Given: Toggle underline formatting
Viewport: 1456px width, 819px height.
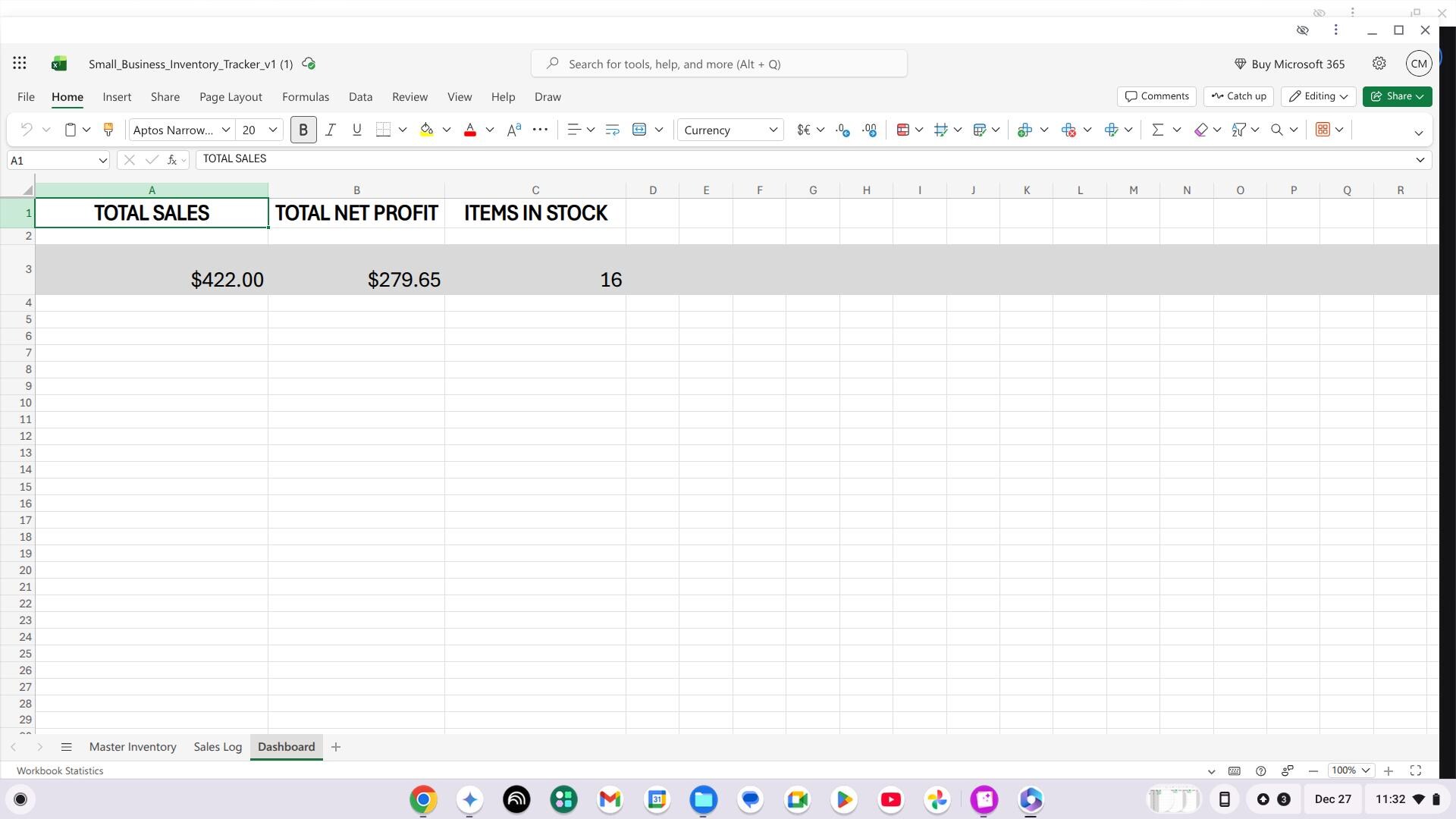Looking at the screenshot, I should (x=356, y=130).
